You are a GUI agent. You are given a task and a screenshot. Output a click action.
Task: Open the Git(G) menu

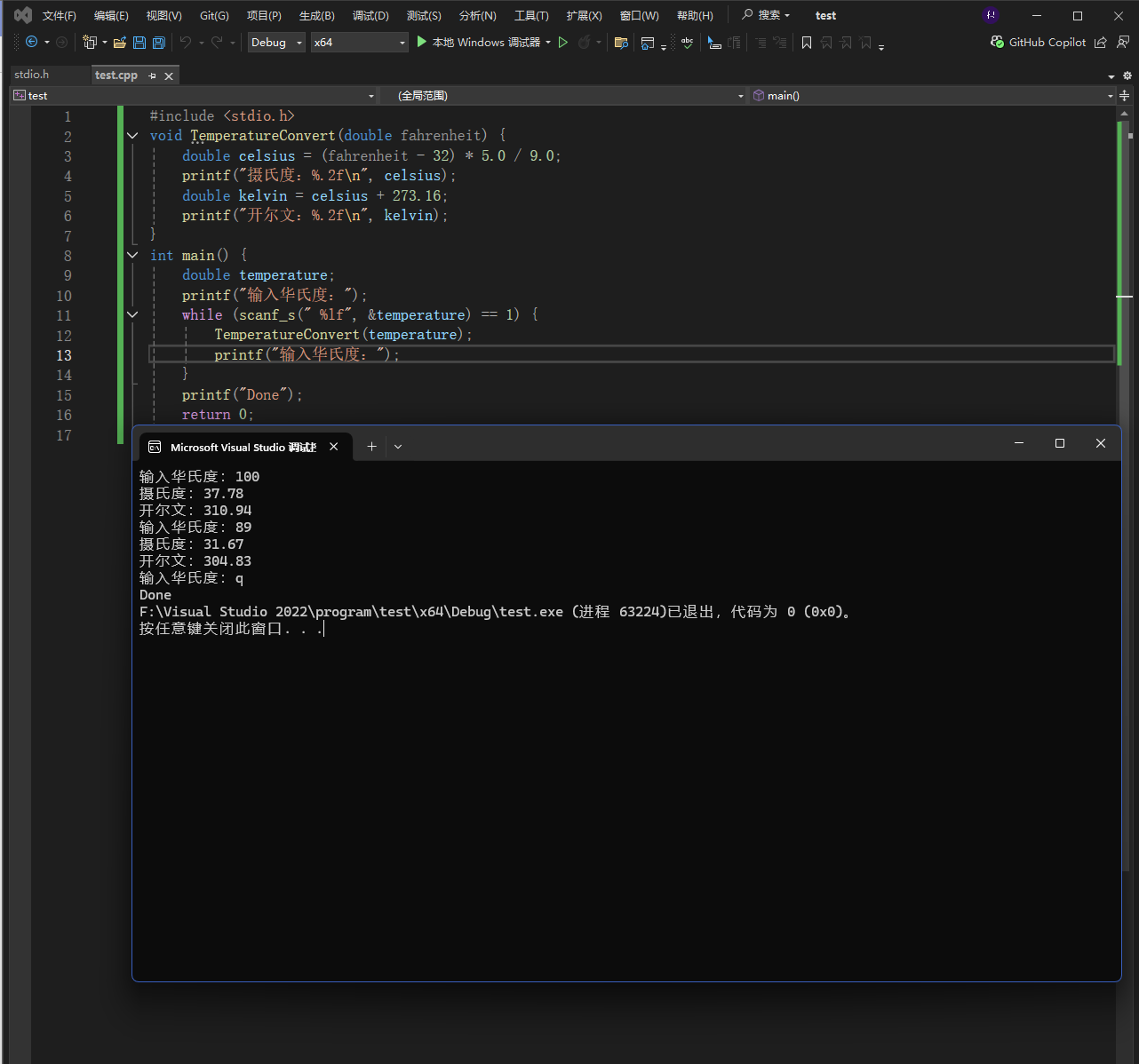click(x=214, y=15)
